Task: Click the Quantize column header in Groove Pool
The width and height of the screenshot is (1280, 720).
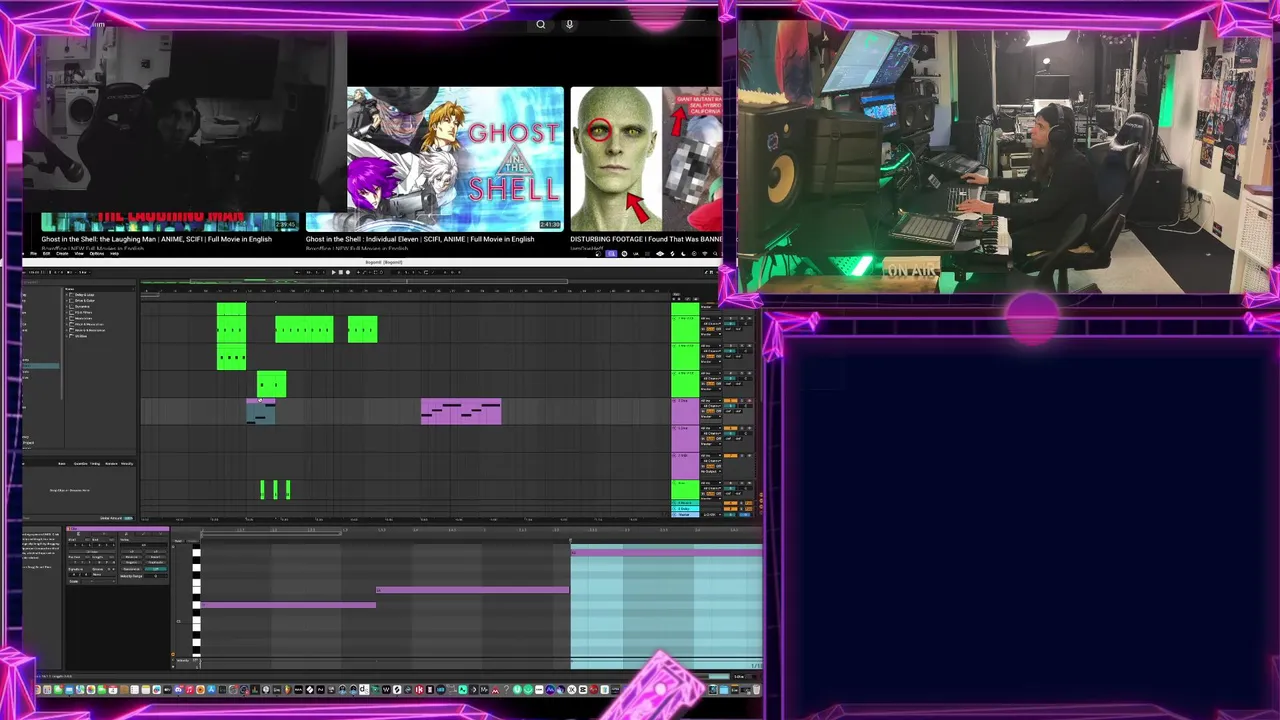Action: (x=80, y=464)
